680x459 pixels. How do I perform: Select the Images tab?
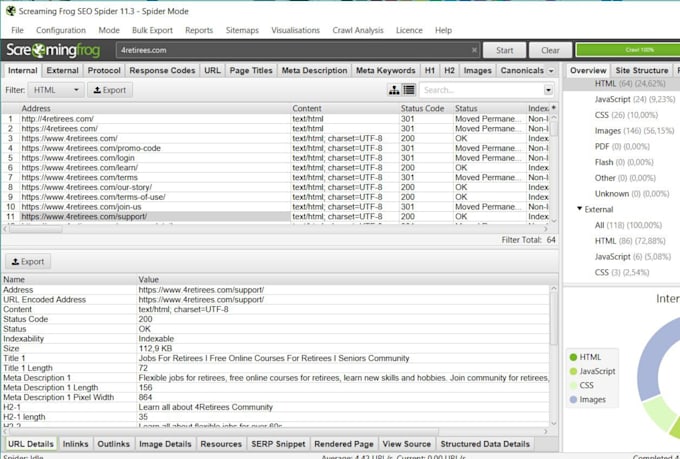click(x=477, y=70)
